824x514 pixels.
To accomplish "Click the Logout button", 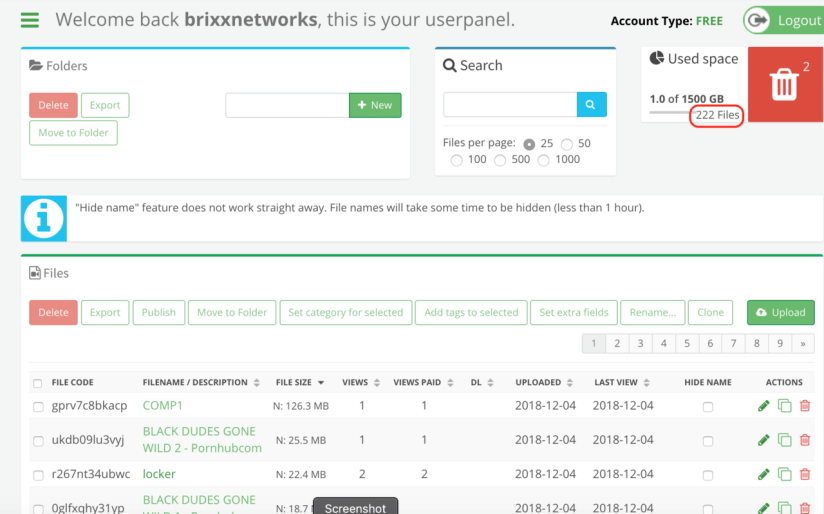I will 784,20.
